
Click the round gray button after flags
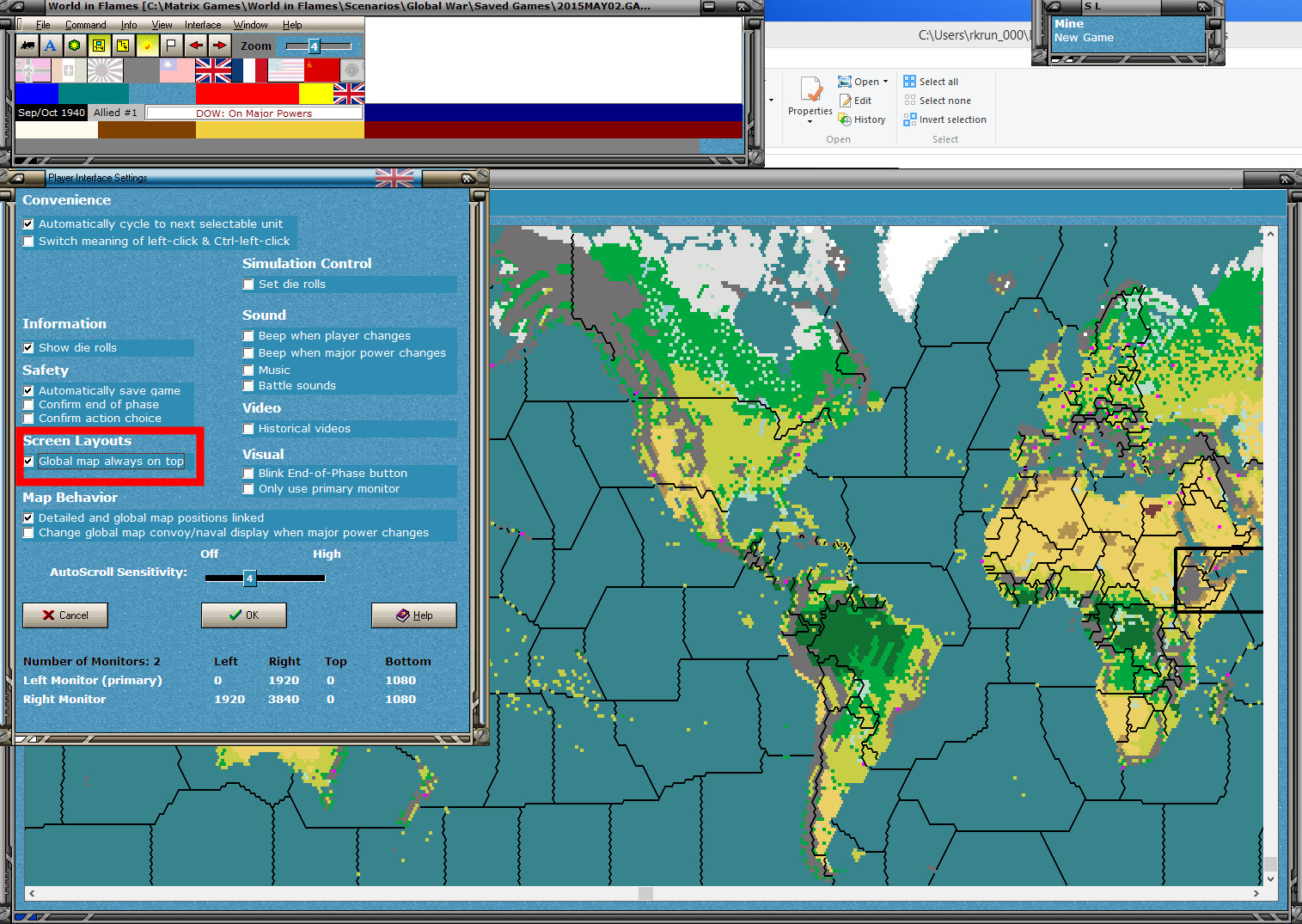pyautogui.click(x=351, y=70)
